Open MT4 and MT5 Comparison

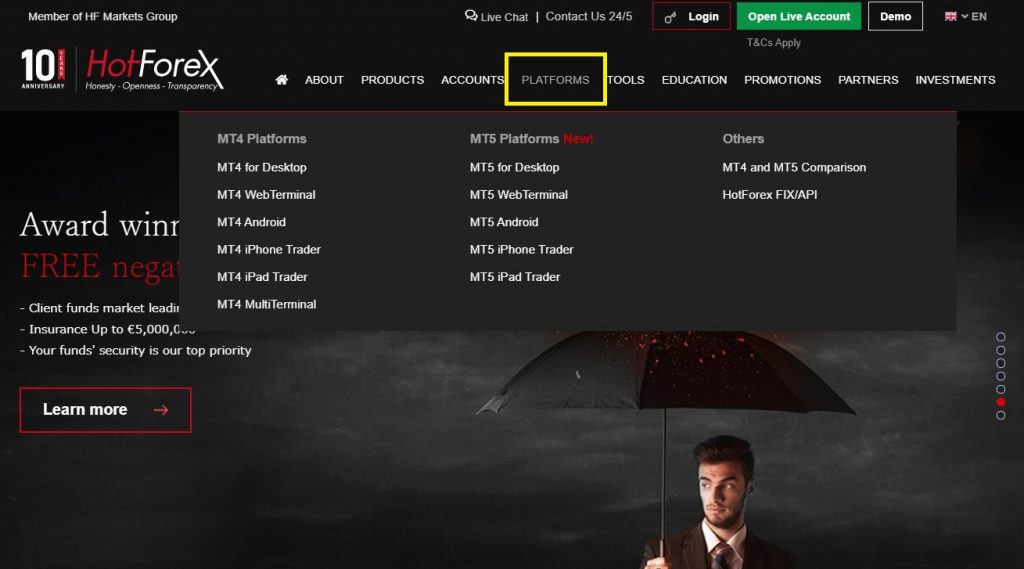tap(794, 167)
